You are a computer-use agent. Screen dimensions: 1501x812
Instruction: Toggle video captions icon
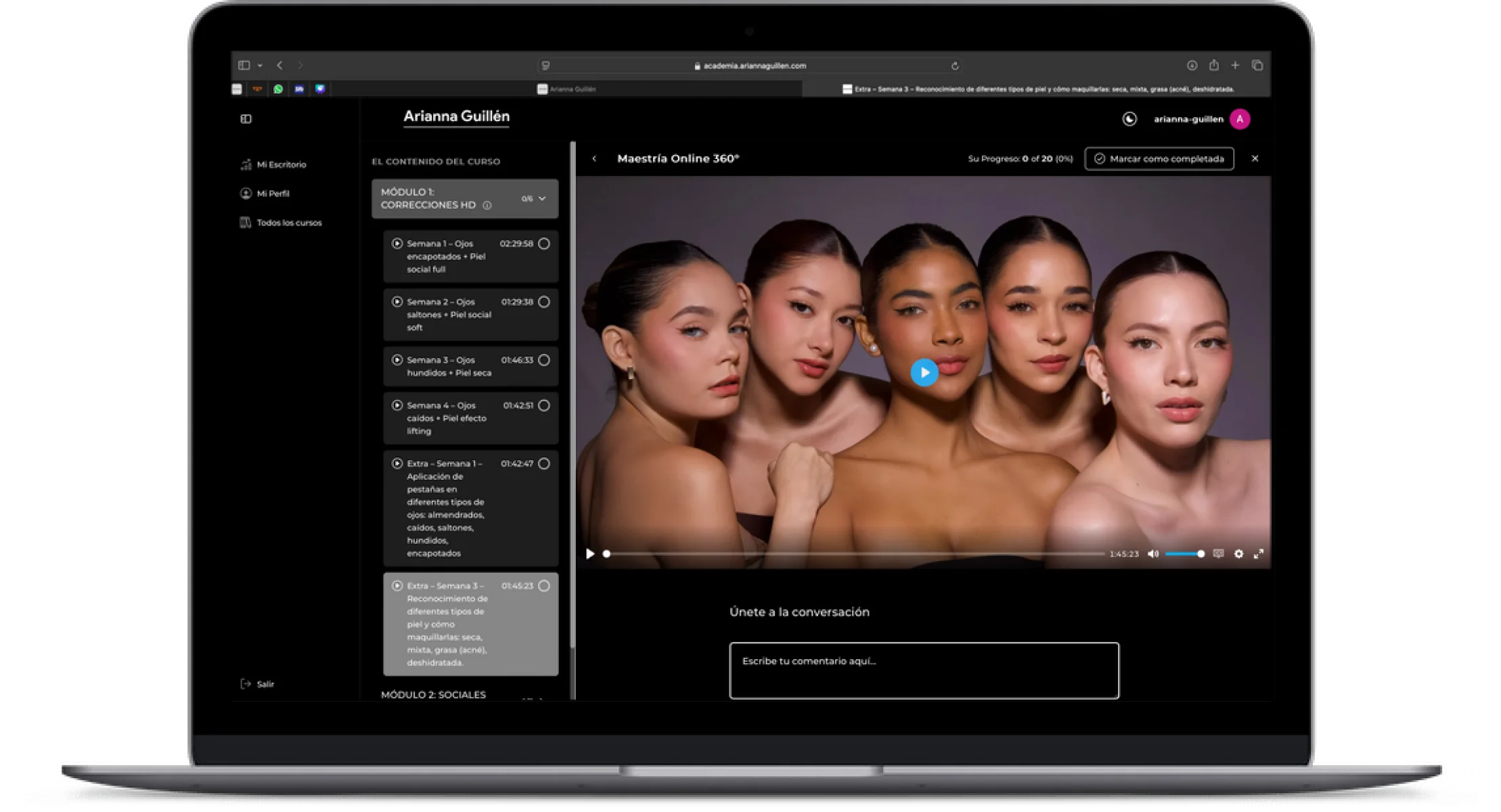(x=1218, y=554)
